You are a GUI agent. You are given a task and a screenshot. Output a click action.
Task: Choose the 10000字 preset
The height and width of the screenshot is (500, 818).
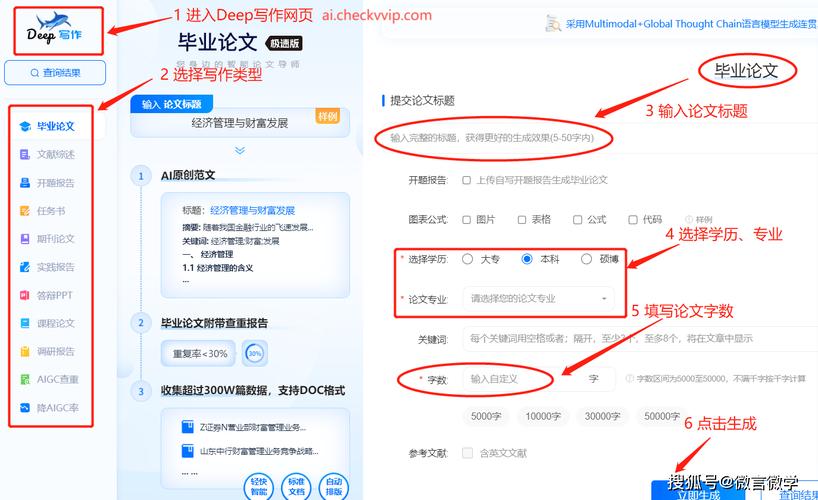tap(543, 416)
